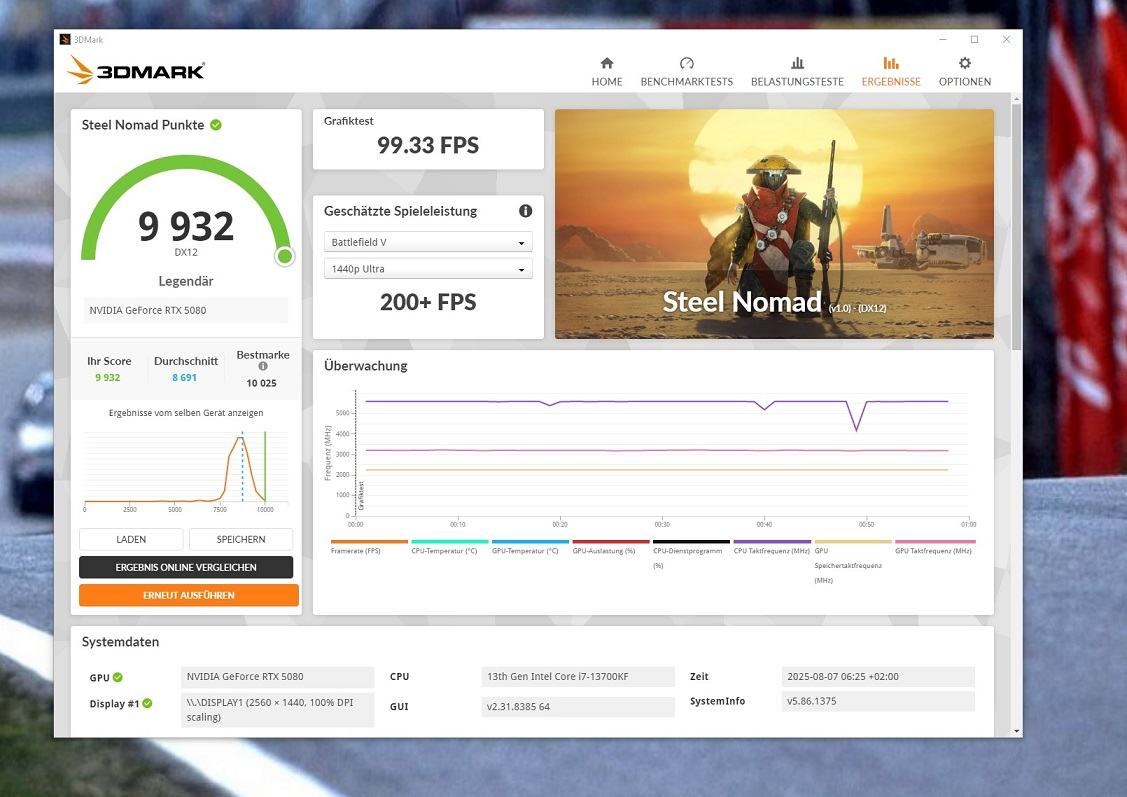
Task: Click the Belastungsteste bar chart icon
Action: coord(797,63)
